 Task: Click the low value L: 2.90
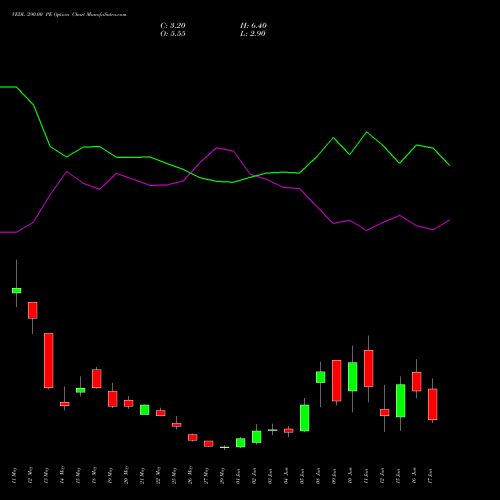[253, 34]
